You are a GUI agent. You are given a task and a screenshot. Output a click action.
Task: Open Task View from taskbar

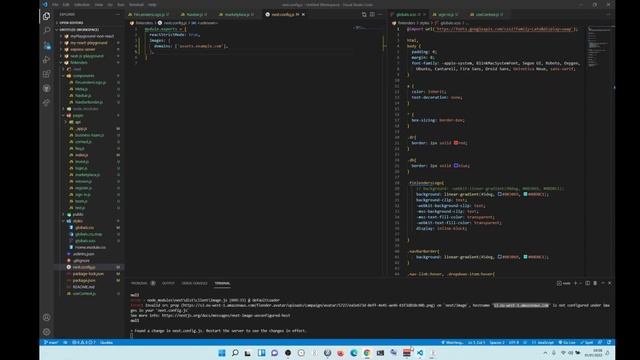[248, 353]
